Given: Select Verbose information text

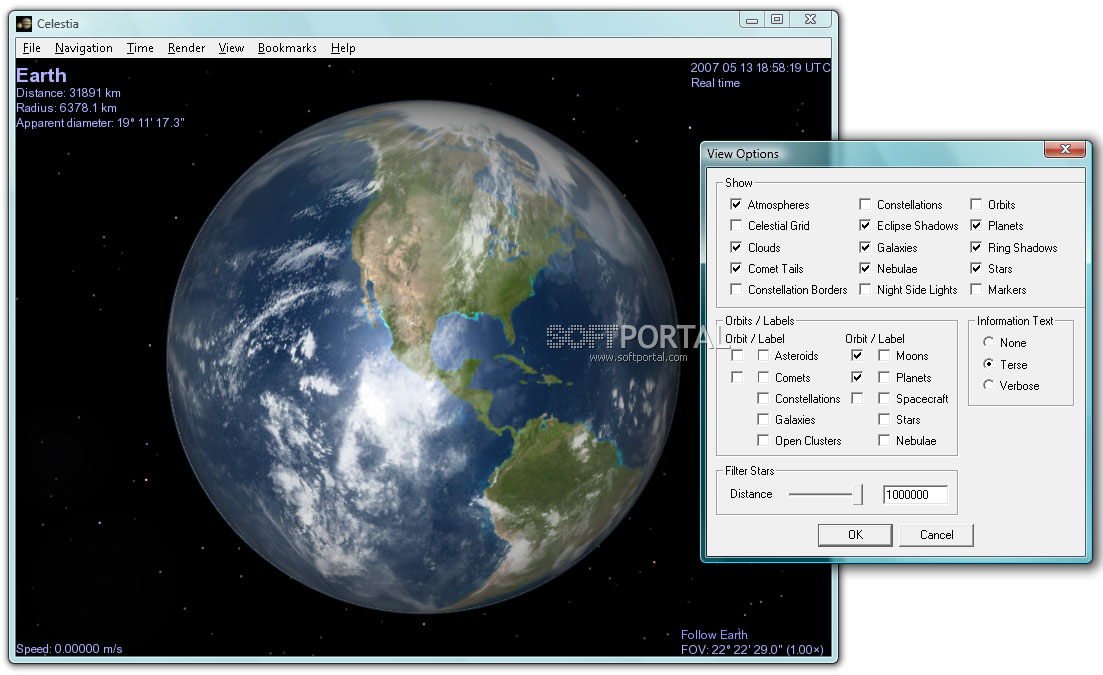Looking at the screenshot, I should click(x=989, y=385).
